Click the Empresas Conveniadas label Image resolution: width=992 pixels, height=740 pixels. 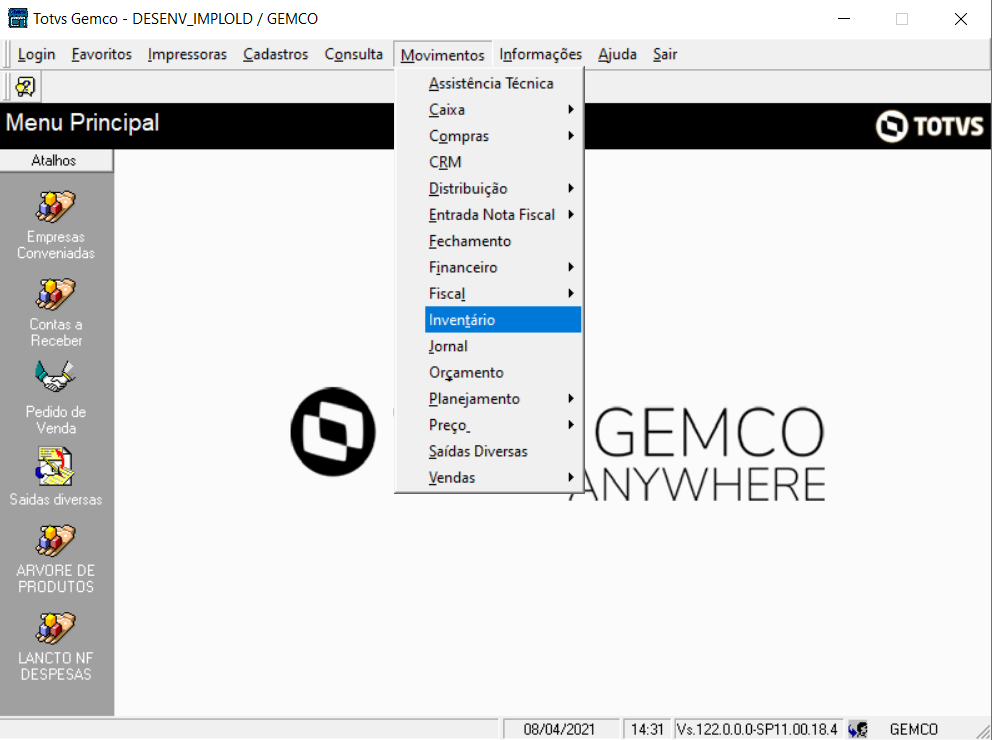point(56,245)
